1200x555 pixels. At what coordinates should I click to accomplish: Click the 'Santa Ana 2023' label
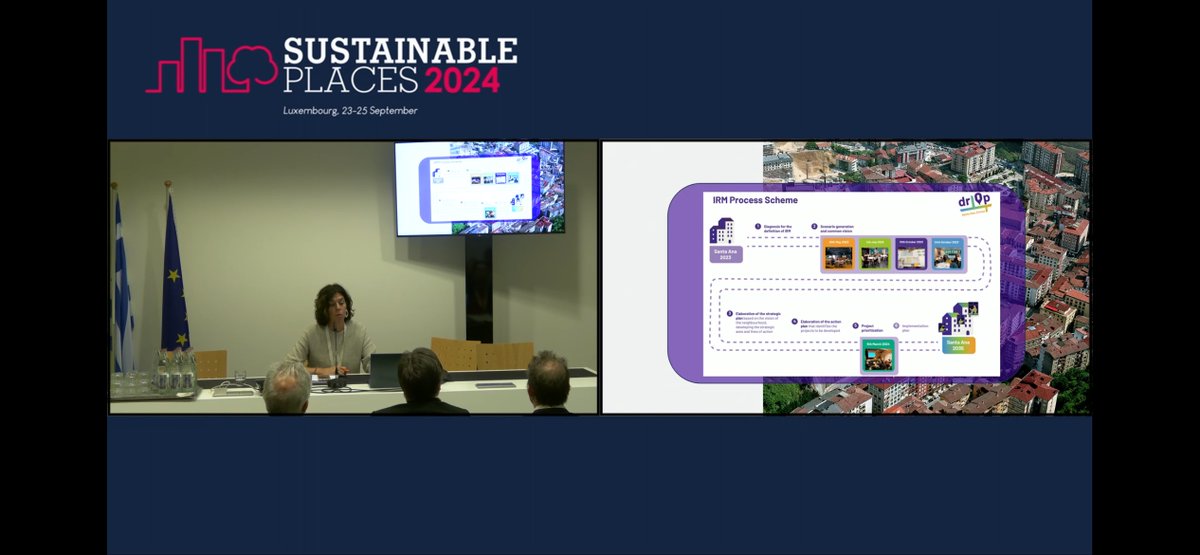[x=726, y=254]
